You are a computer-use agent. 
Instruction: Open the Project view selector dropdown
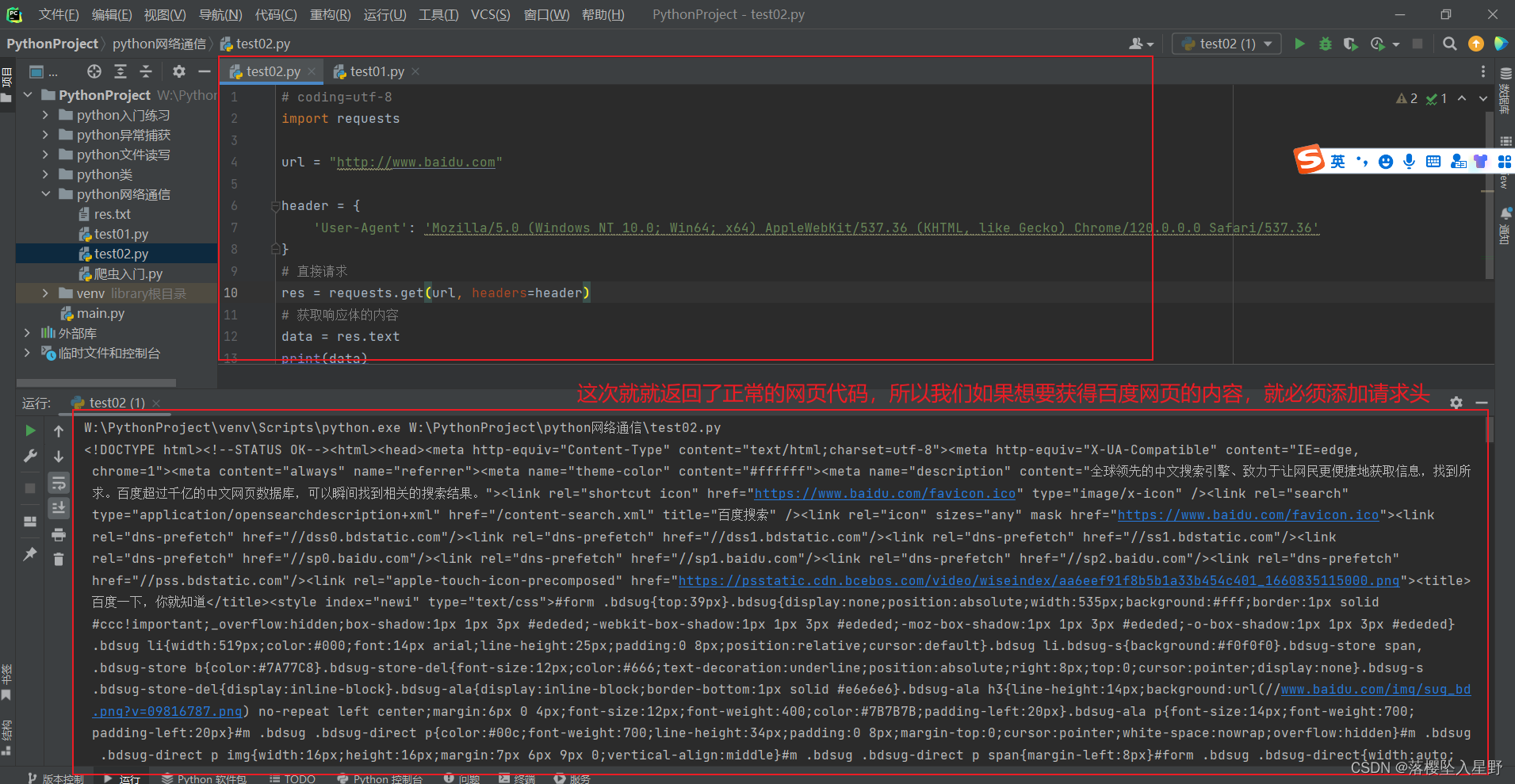(44, 71)
